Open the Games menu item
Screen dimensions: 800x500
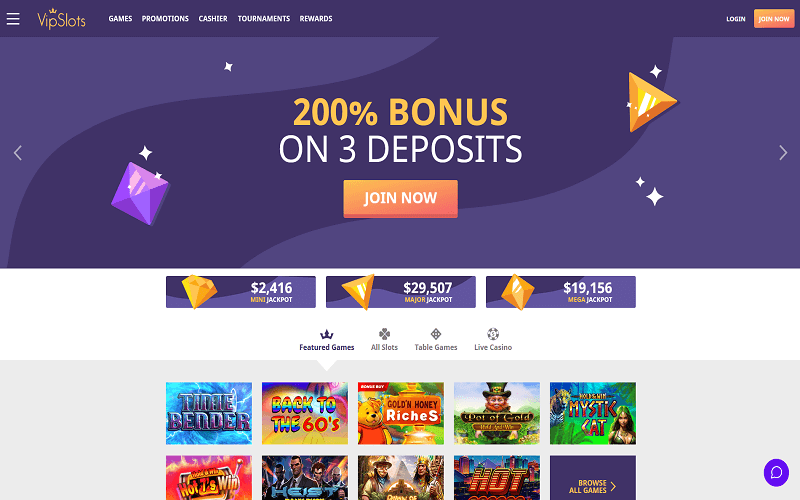pyautogui.click(x=120, y=19)
